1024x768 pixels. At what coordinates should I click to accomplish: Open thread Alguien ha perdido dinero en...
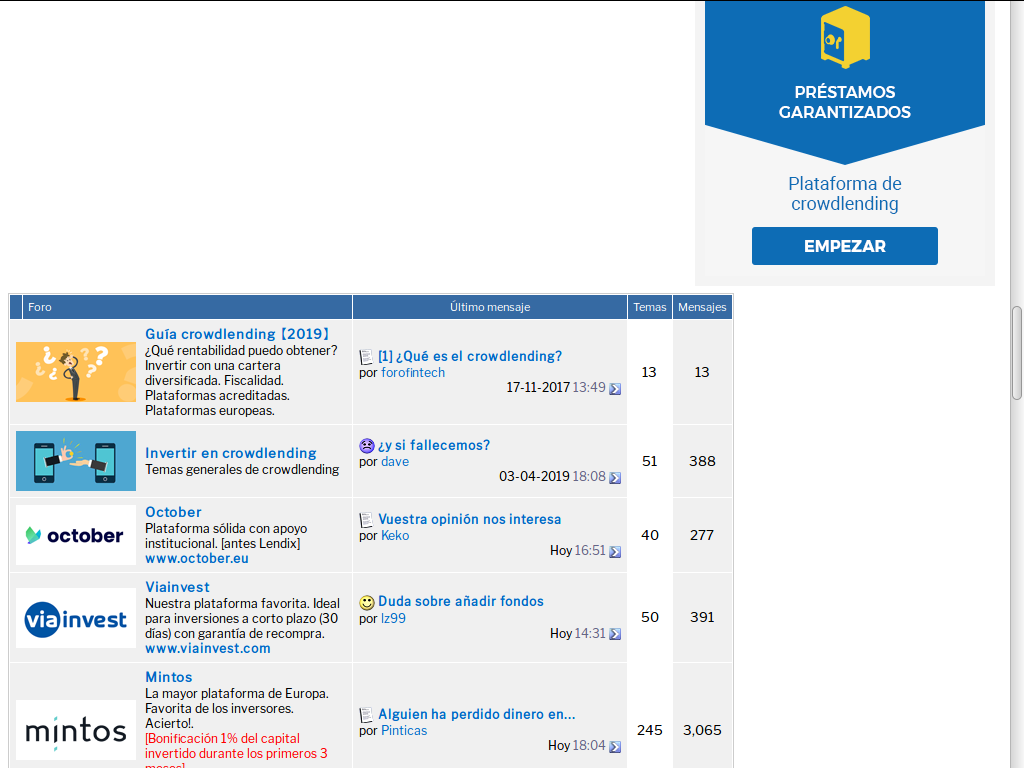tap(477, 714)
